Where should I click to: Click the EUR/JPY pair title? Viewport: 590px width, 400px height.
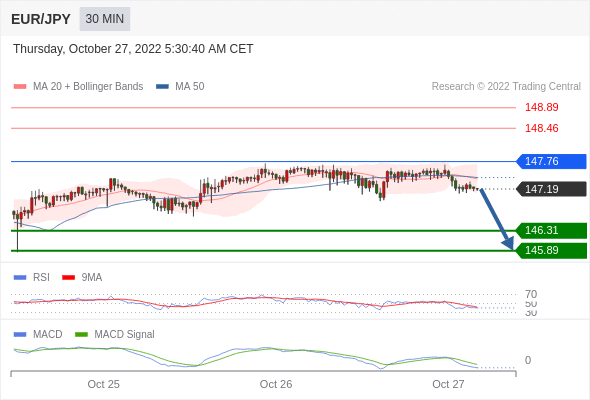click(41, 19)
